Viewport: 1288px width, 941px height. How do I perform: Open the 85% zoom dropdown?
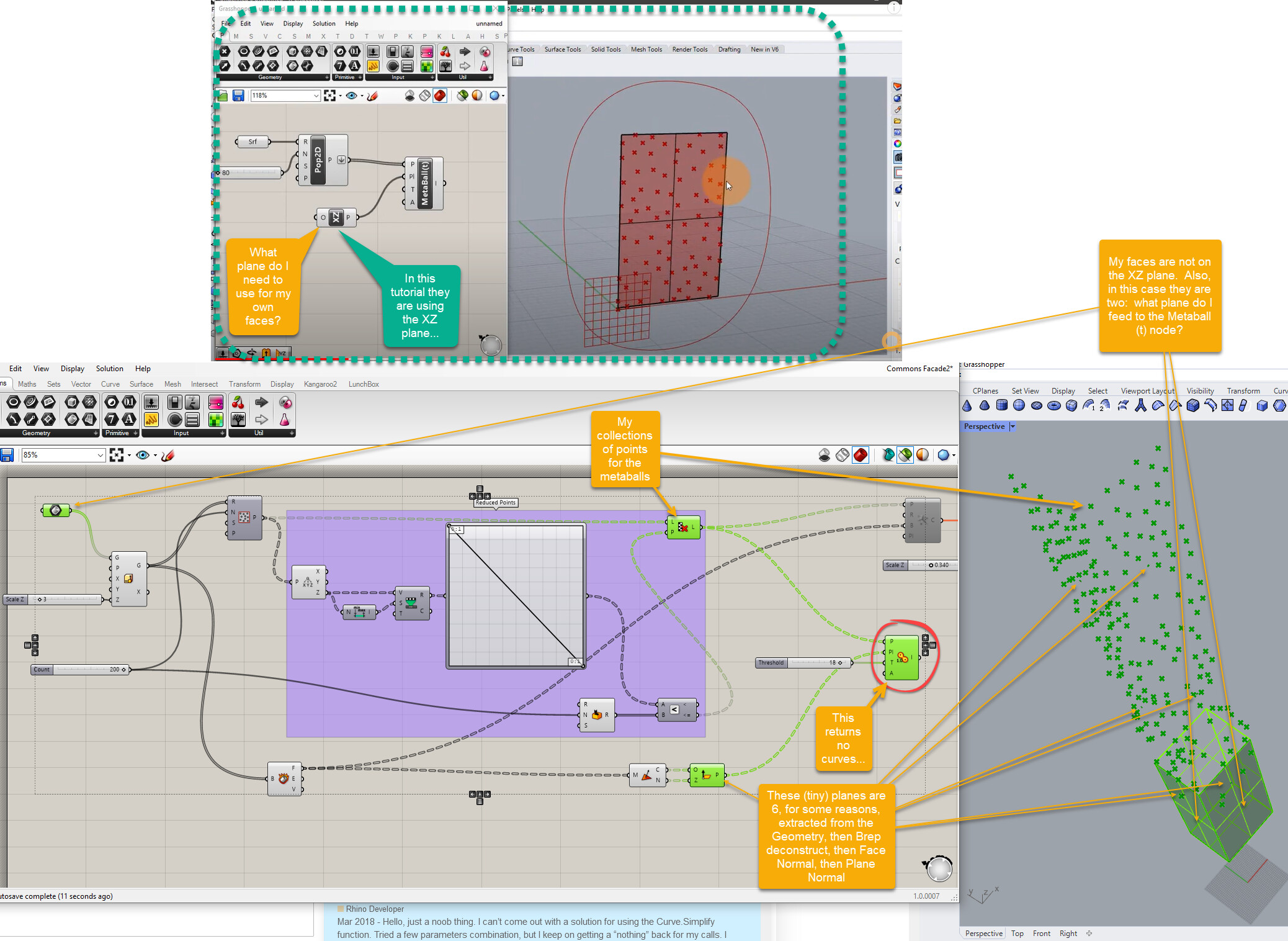tap(99, 455)
